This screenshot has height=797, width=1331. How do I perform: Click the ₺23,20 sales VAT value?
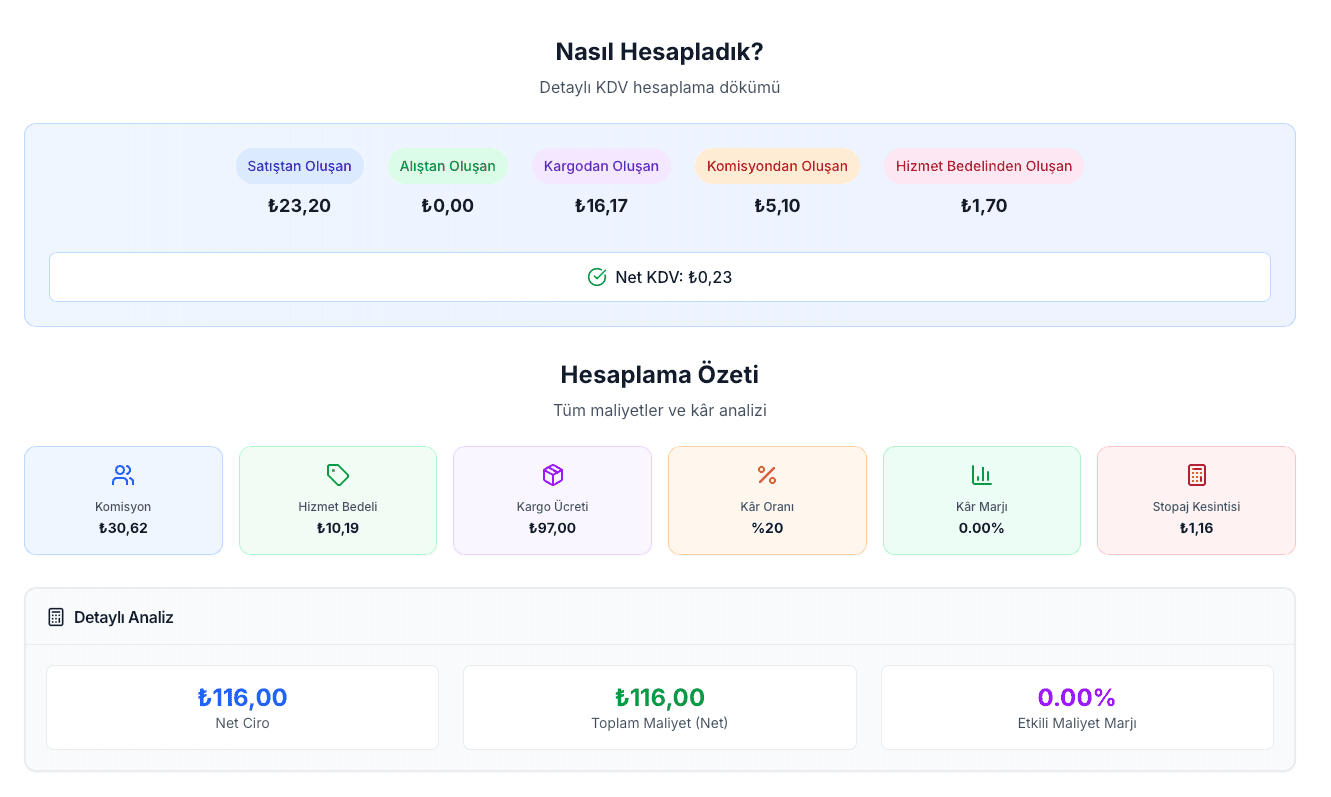click(x=299, y=206)
